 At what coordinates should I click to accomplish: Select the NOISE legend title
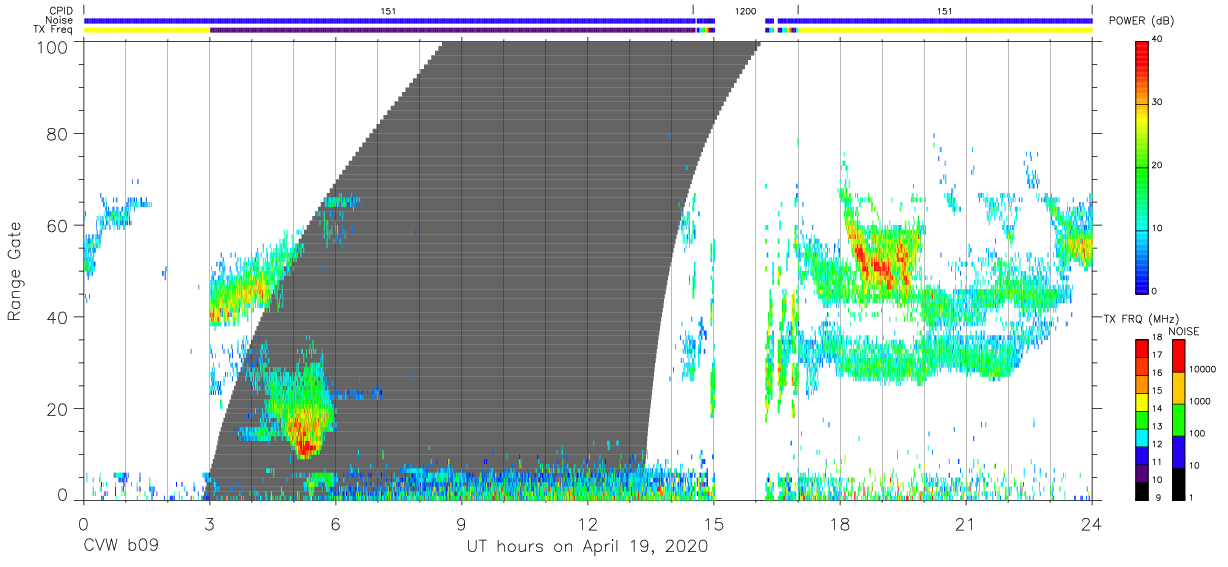[x=1184, y=332]
